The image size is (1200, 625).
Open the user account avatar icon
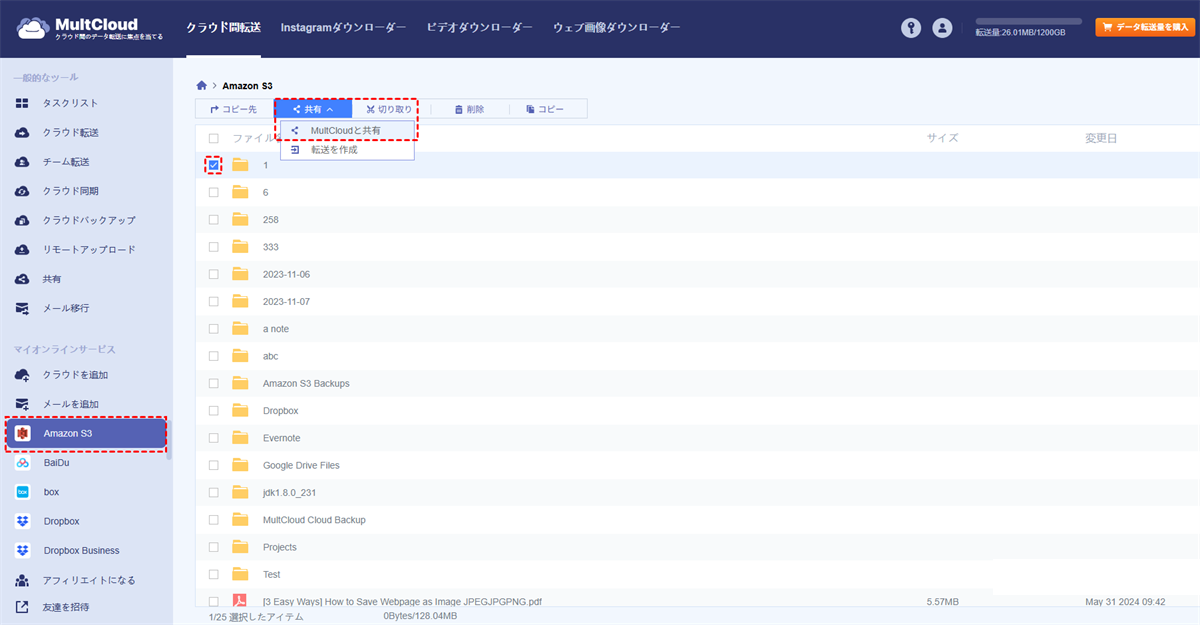(942, 28)
